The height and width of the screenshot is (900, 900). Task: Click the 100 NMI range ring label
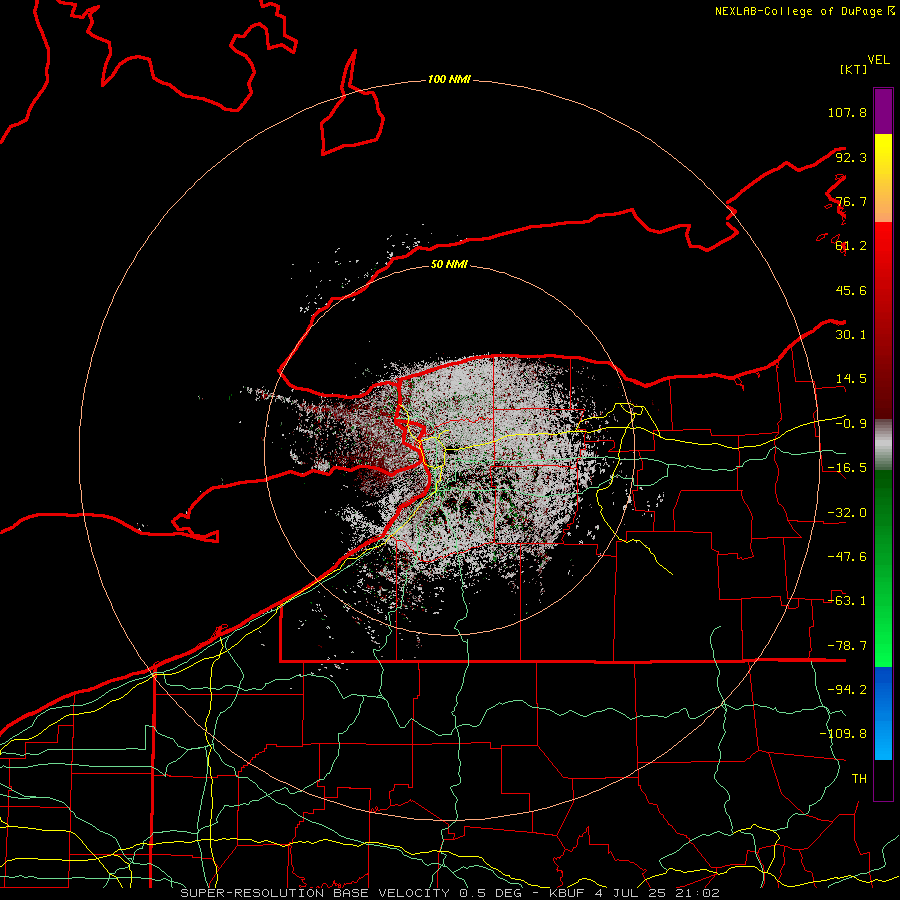pos(449,79)
